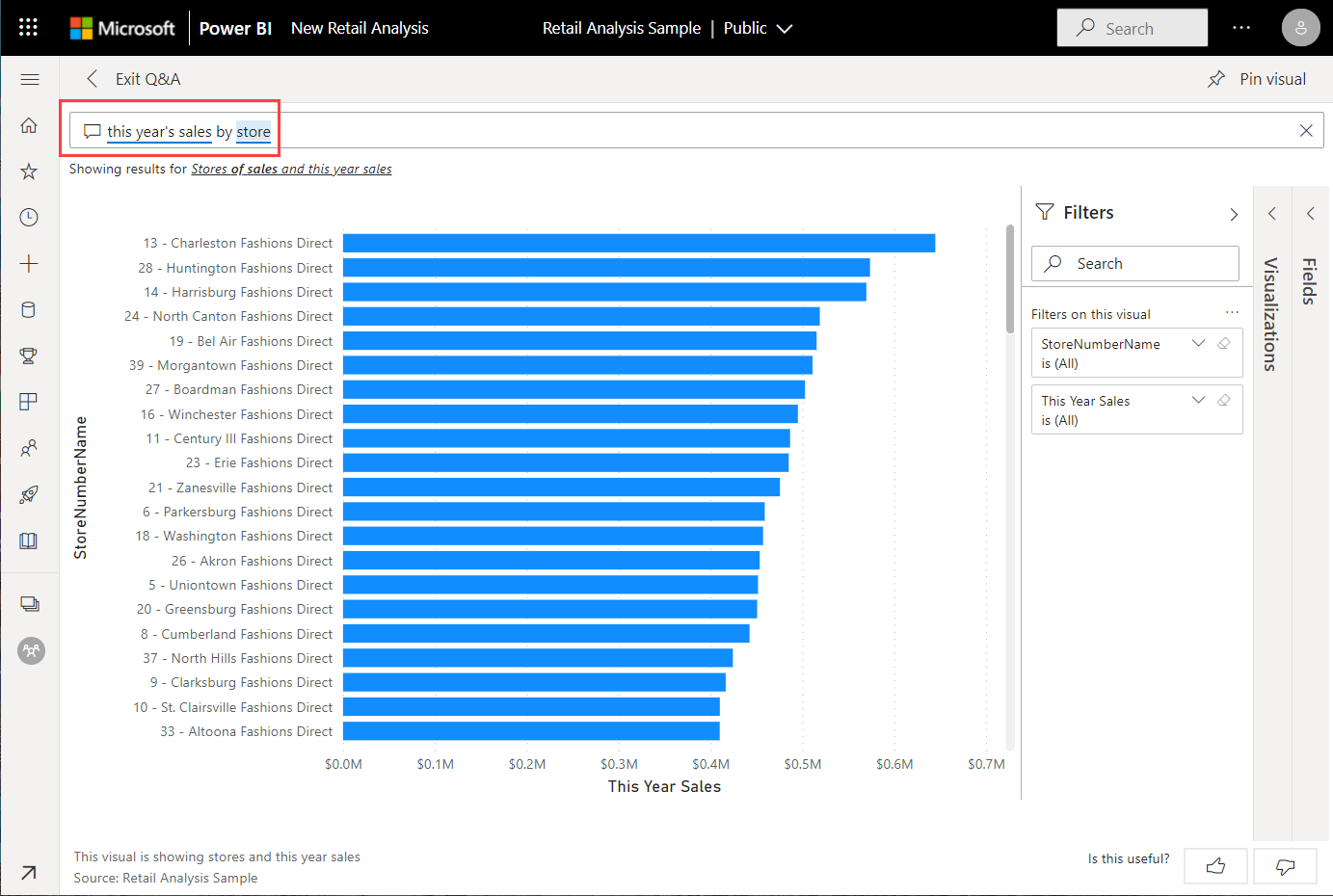Image resolution: width=1333 pixels, height=896 pixels.
Task: Click the Create plus icon
Action: pyautogui.click(x=29, y=264)
